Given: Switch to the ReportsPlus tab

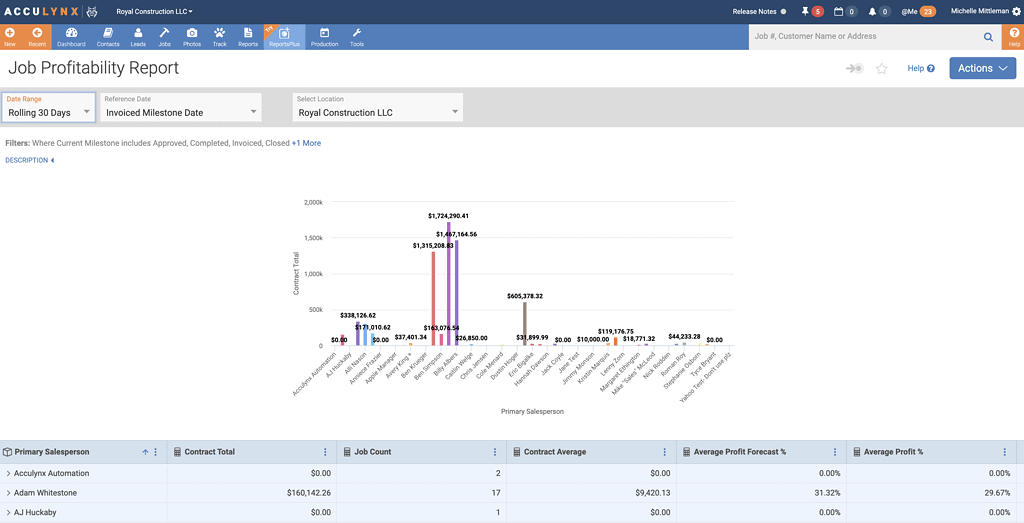Looking at the screenshot, I should pos(284,37).
